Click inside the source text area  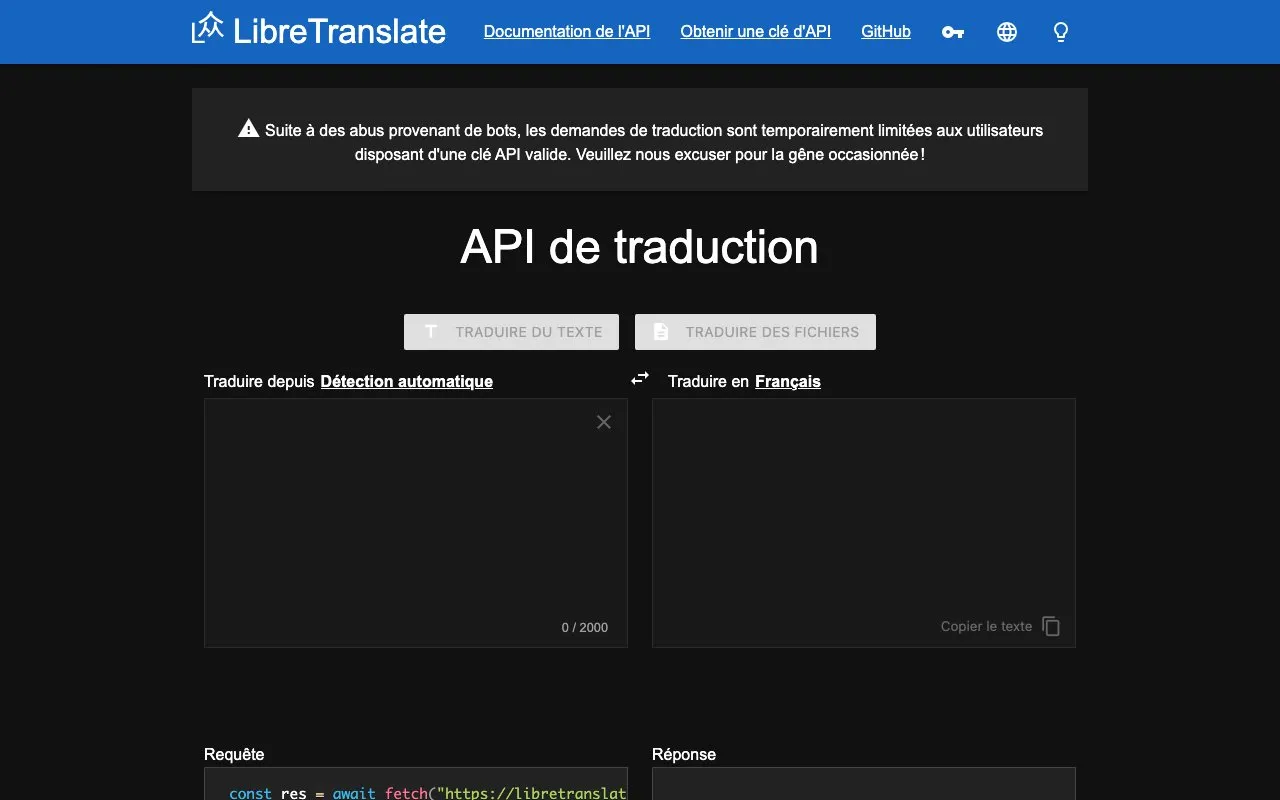pos(416,523)
